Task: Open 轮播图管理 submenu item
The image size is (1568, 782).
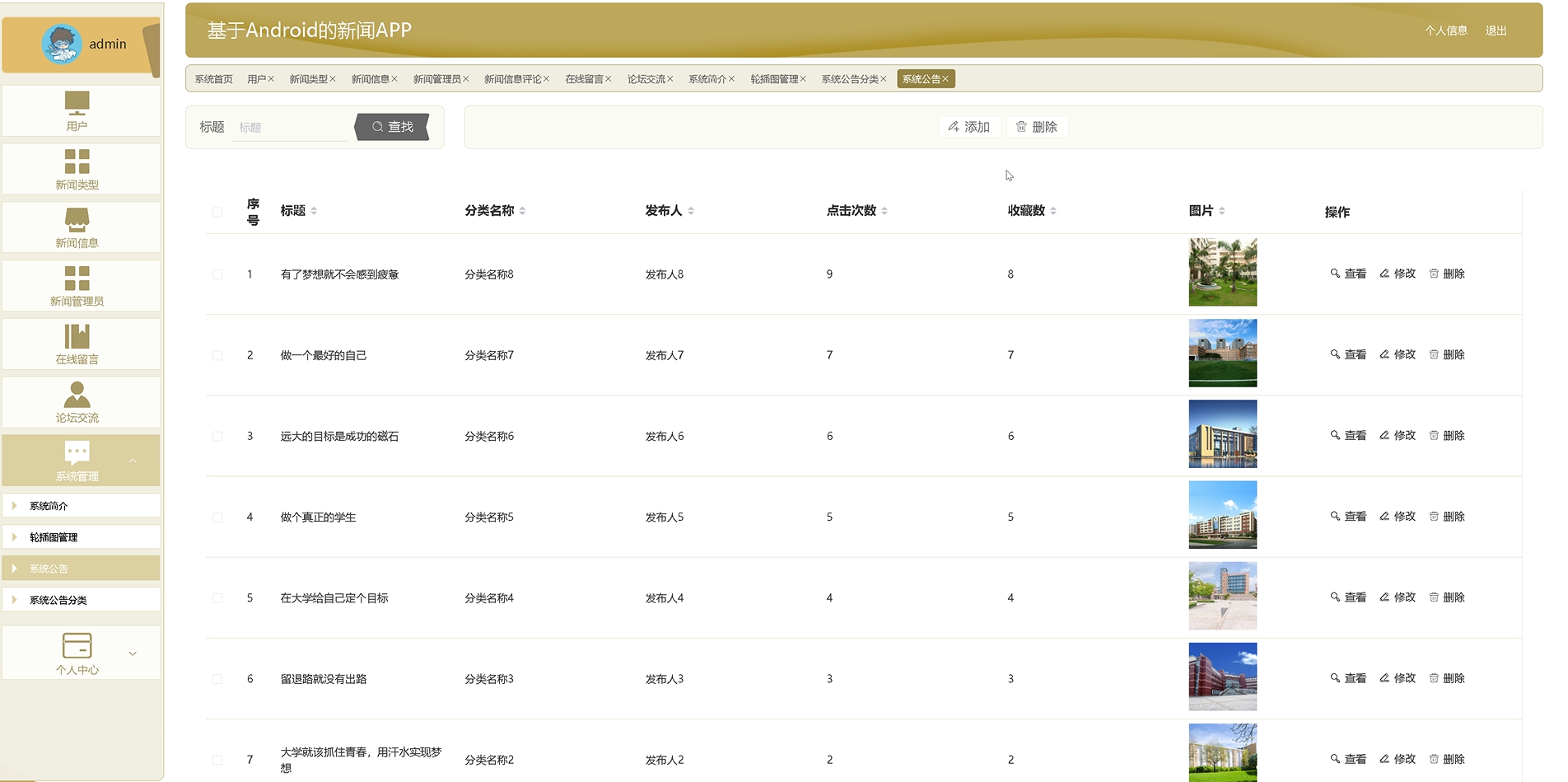Action: (x=81, y=537)
